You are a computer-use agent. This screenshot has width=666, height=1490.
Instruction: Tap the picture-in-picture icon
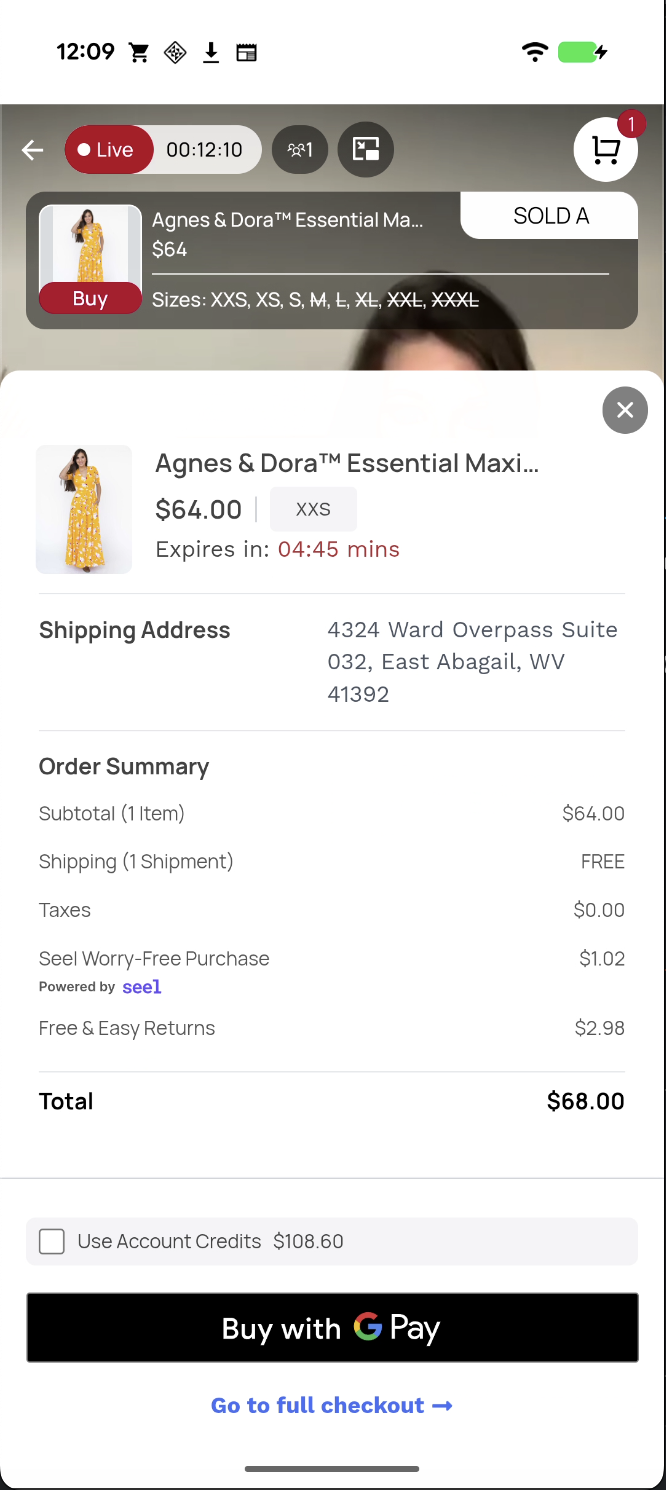pos(366,150)
